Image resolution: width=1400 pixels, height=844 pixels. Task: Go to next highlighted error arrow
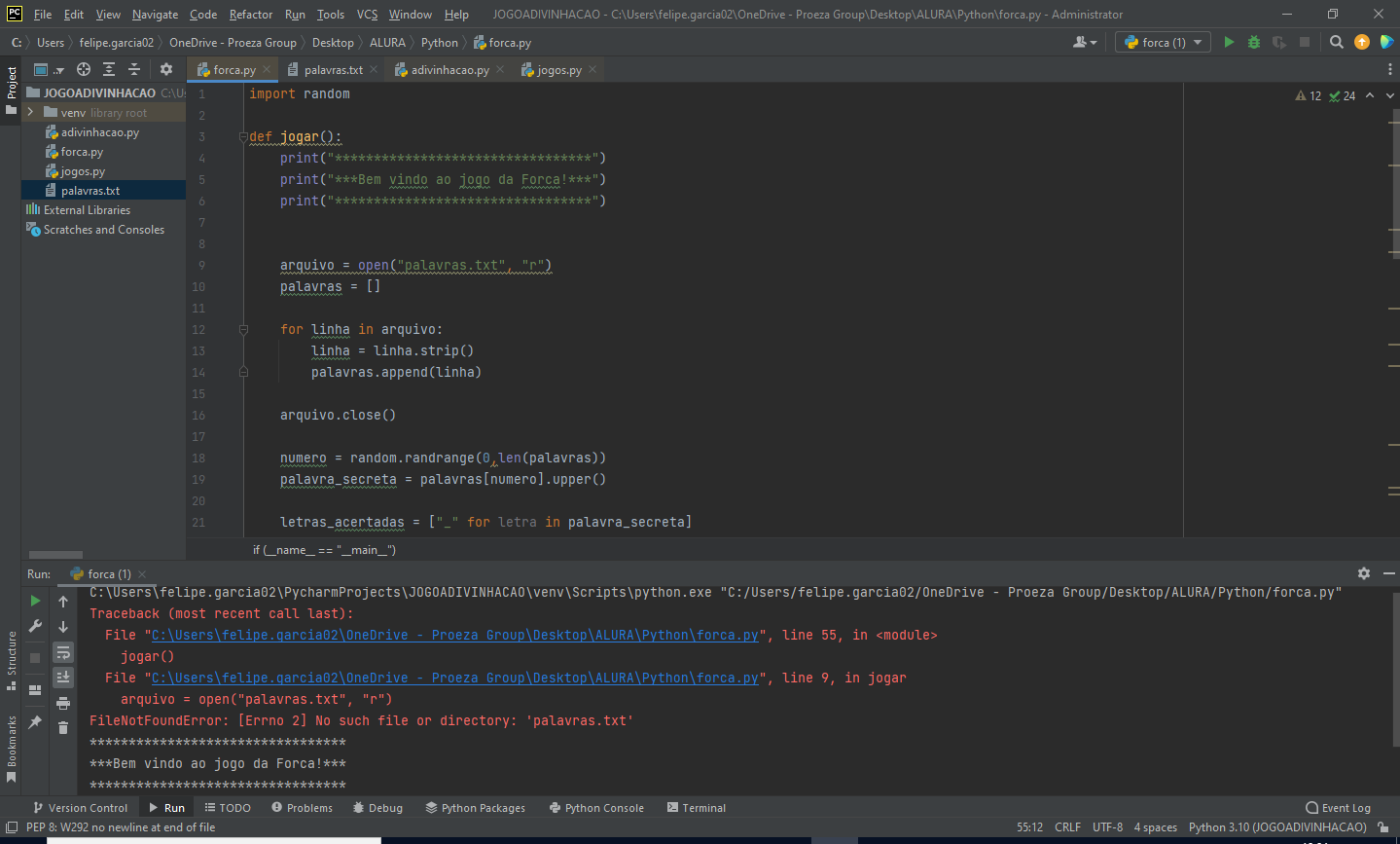click(x=1388, y=95)
